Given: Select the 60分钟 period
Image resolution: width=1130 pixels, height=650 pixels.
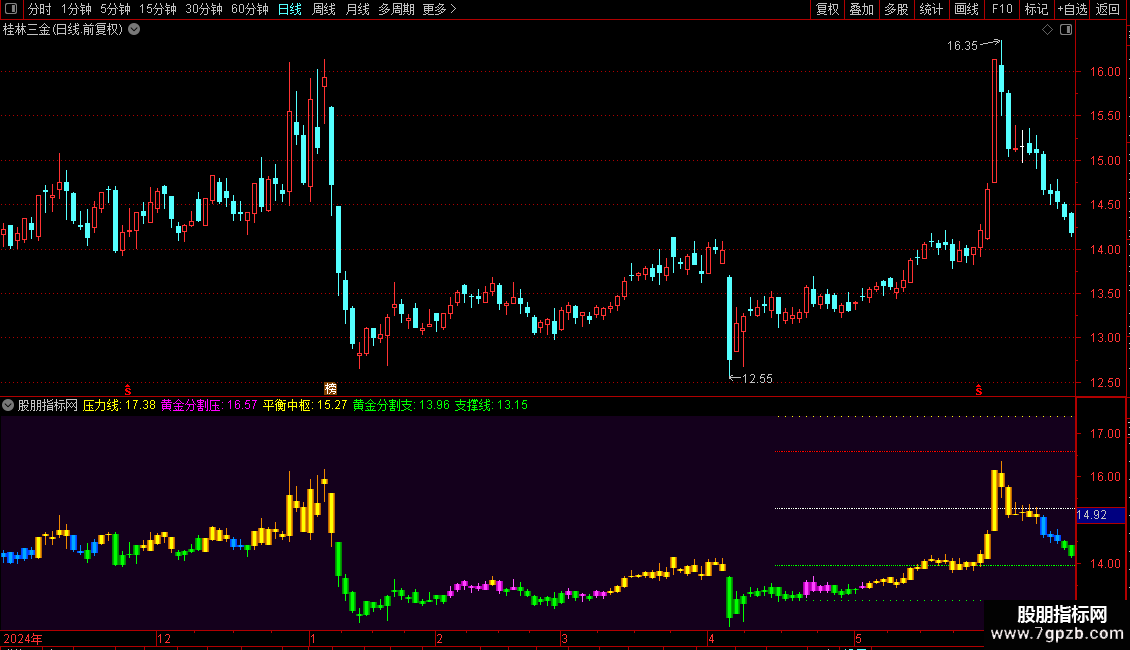Looking at the screenshot, I should [250, 9].
